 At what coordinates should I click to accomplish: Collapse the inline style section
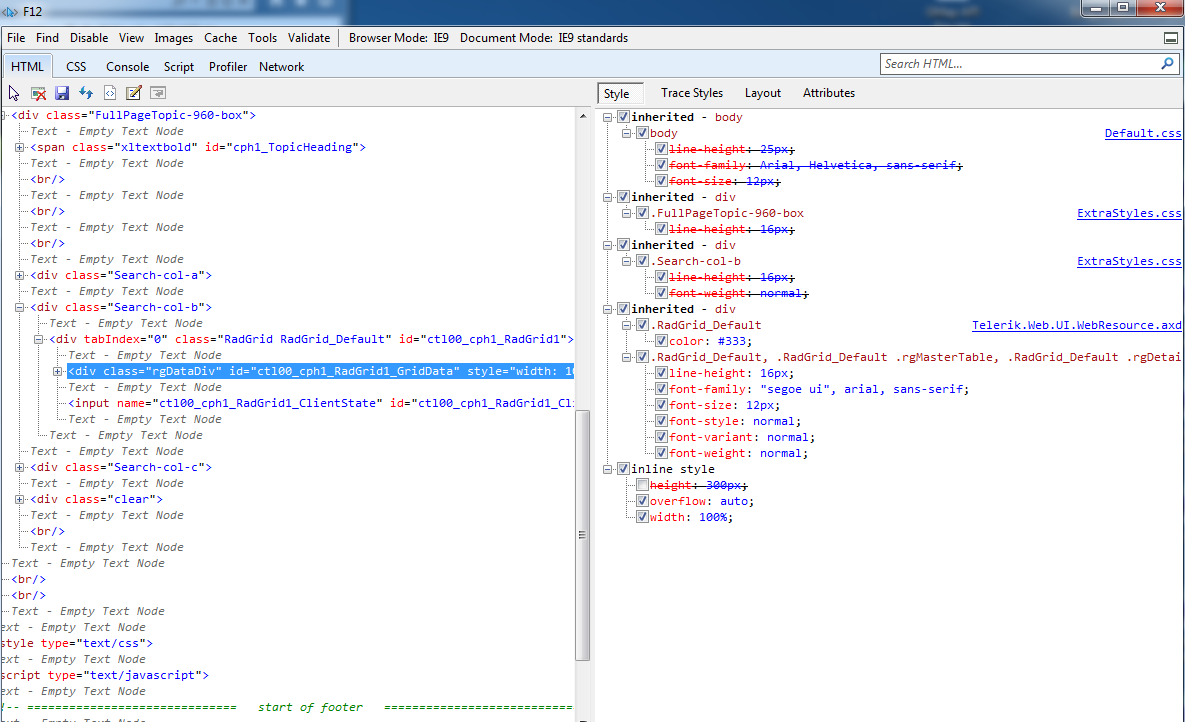pyautogui.click(x=609, y=469)
